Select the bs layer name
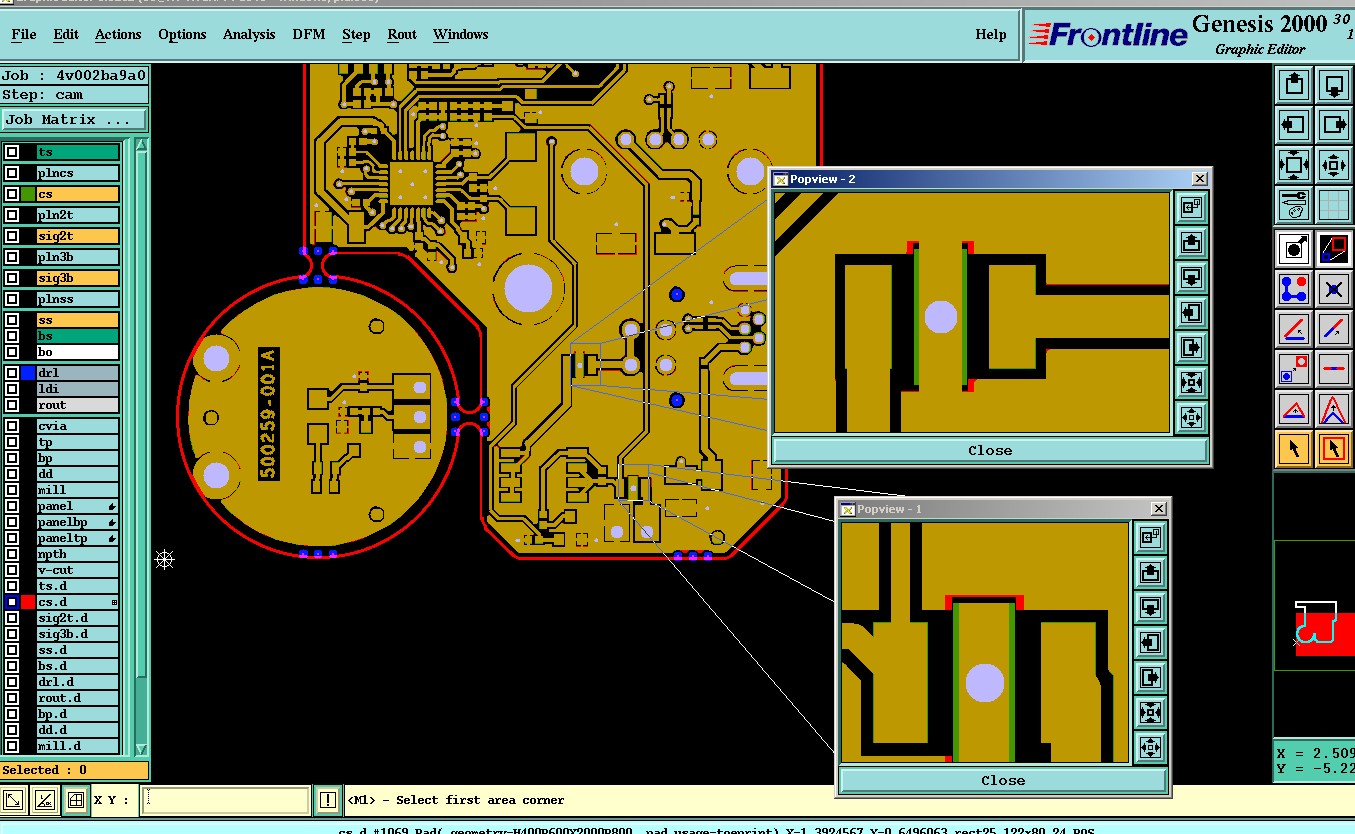Screen dimensions: 1355x834 click(x=78, y=336)
